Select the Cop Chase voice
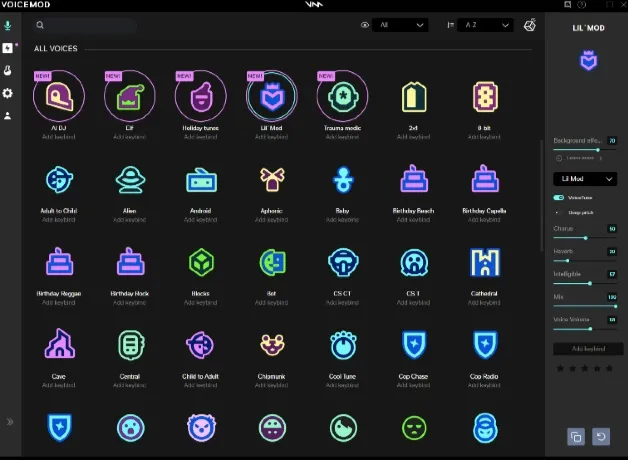Screen dimensions: 628x460 (x=414, y=345)
